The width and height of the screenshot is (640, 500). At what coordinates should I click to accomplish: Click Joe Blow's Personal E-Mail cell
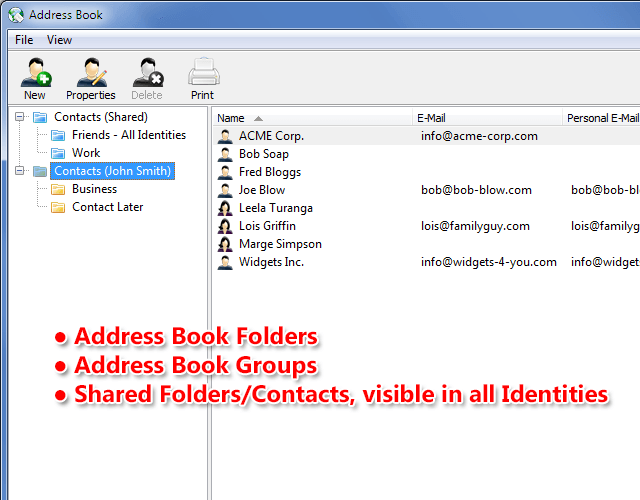605,190
